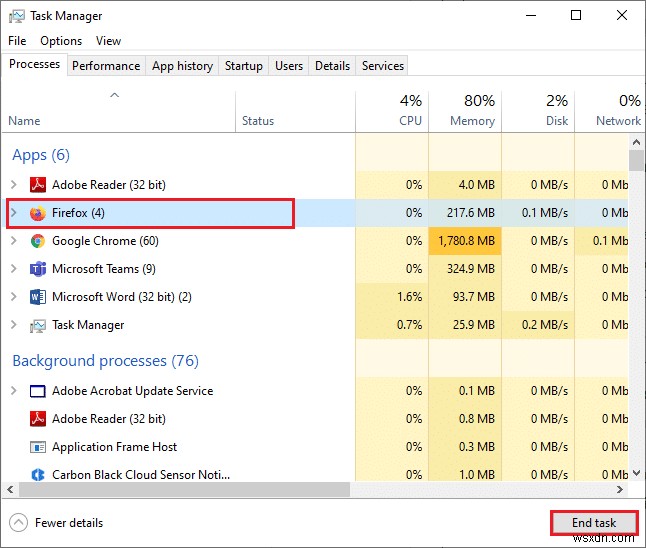Image resolution: width=646 pixels, height=548 pixels.
Task: Open the File menu
Action: 17,41
